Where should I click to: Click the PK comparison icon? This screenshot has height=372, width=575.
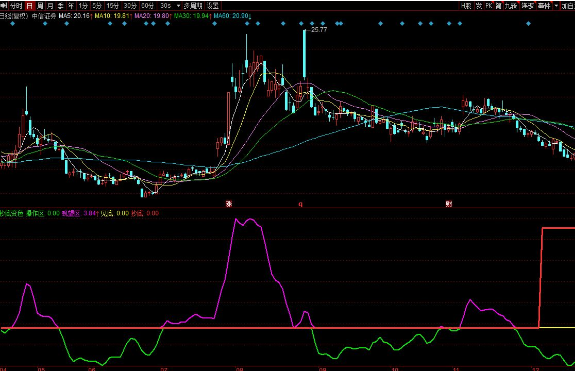point(489,6)
